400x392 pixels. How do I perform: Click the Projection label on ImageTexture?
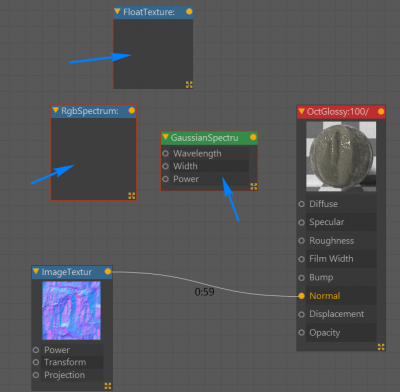click(x=65, y=375)
